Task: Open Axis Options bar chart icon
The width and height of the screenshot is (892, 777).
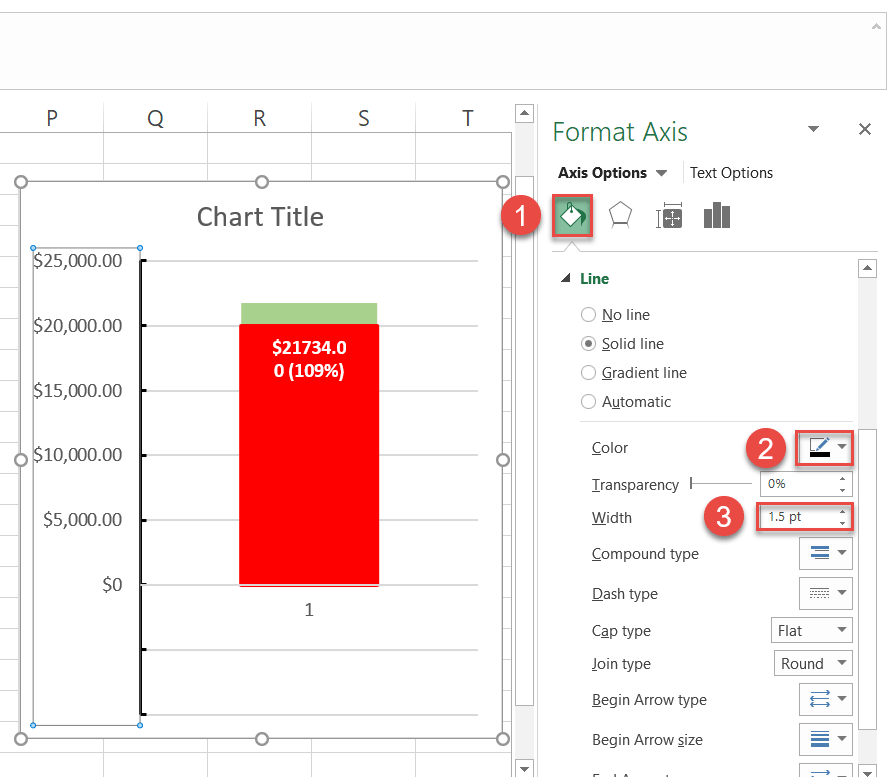Action: pyautogui.click(x=717, y=216)
